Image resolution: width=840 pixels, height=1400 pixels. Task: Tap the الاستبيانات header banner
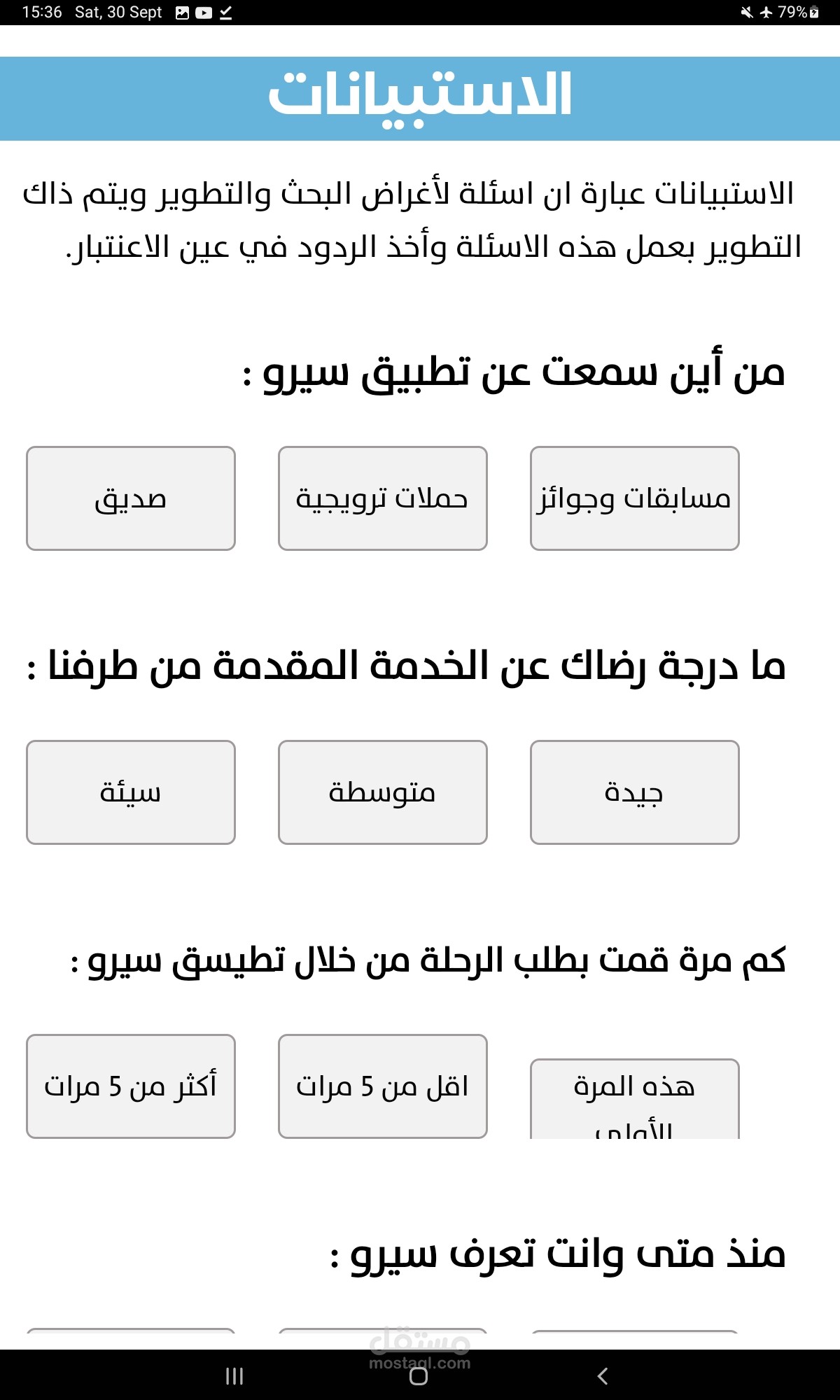coord(420,99)
